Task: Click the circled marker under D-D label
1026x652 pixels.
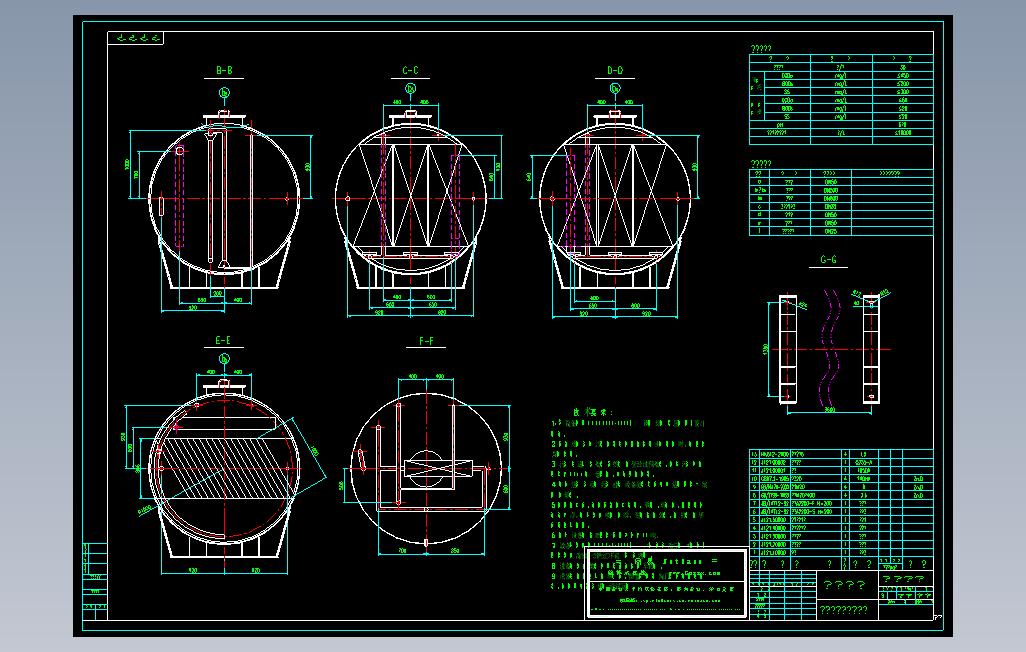Action: click(615, 88)
